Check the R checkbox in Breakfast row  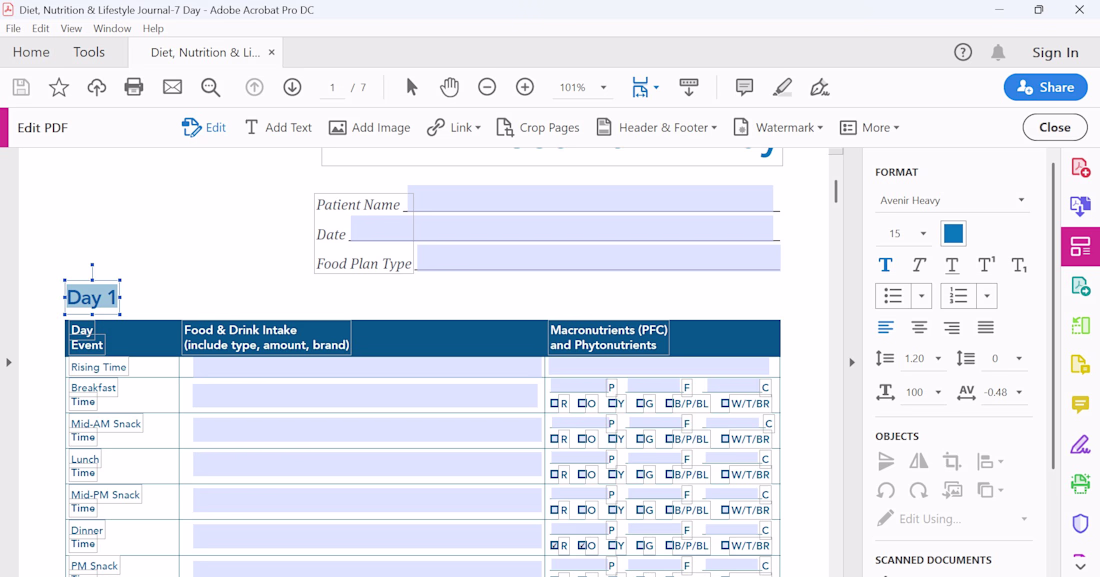pyautogui.click(x=555, y=404)
